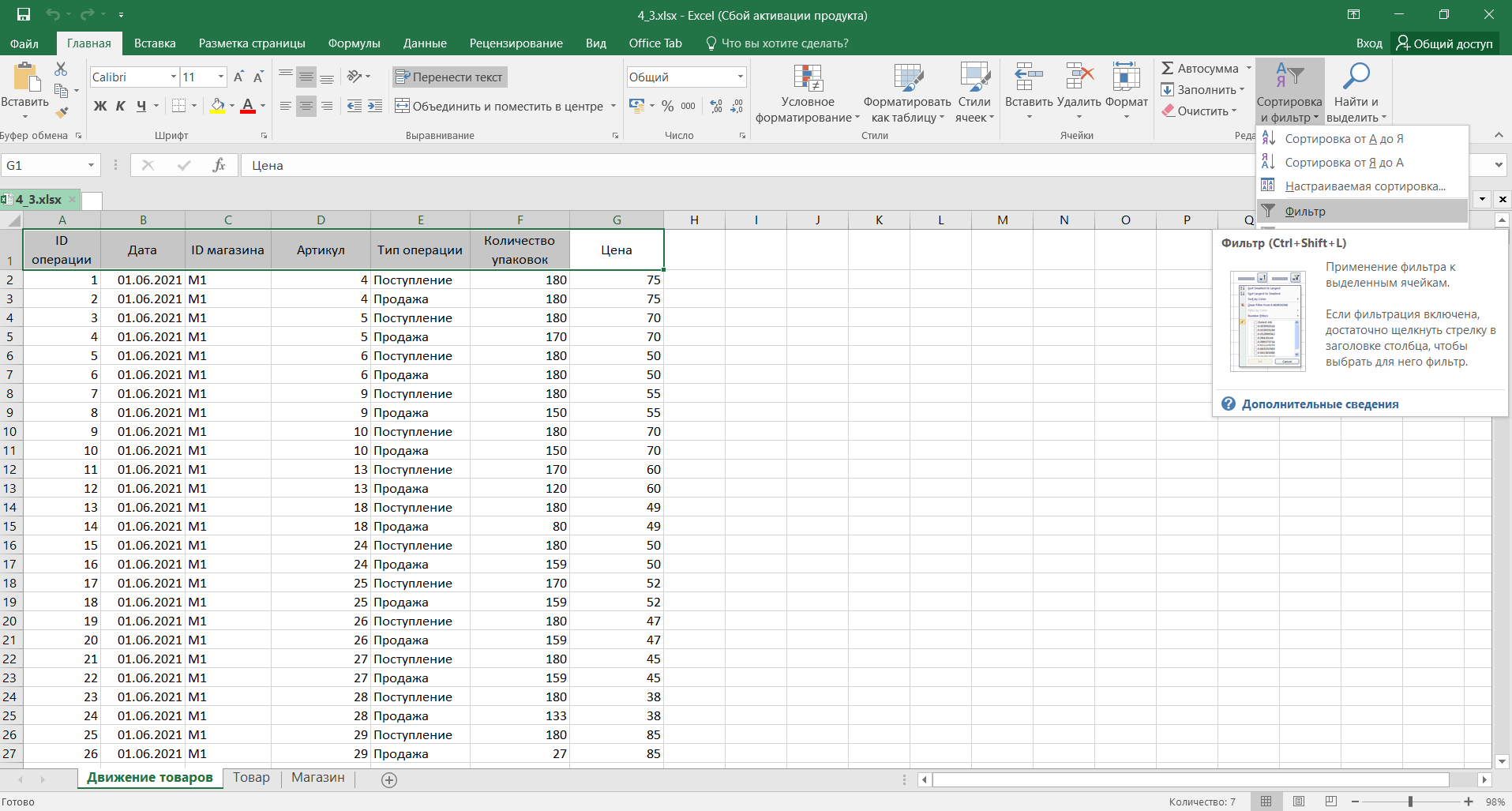1512x811 pixels.
Task: Click the Очистить button
Action: coord(1199,111)
